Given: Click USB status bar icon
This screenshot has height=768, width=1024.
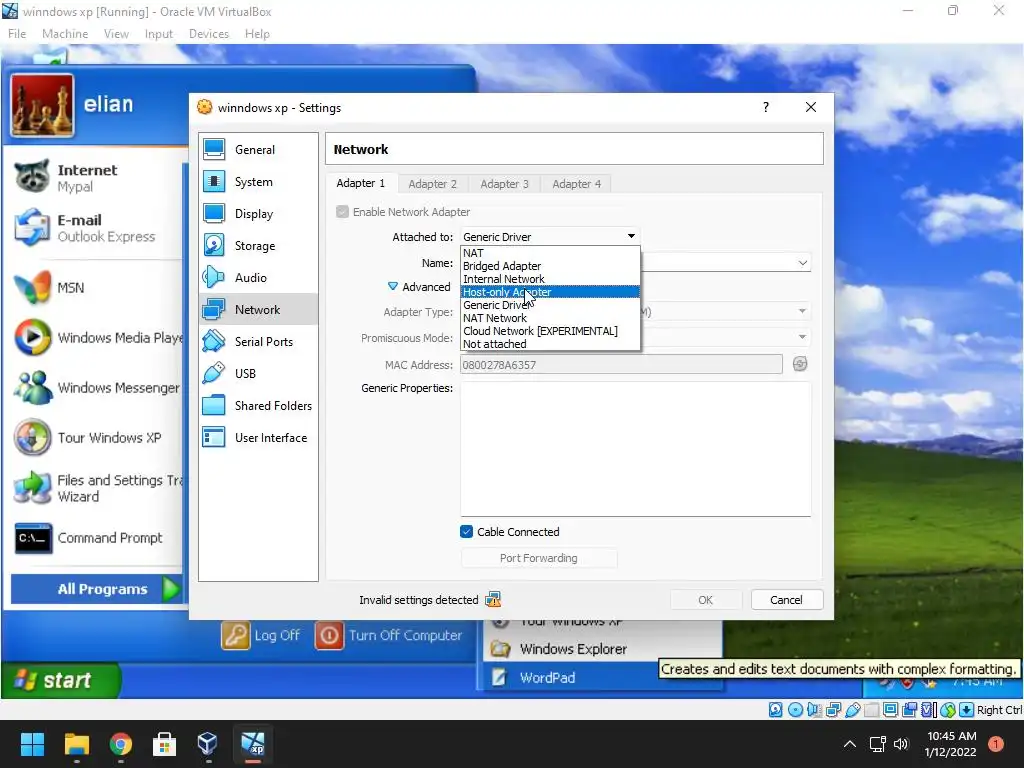Looking at the screenshot, I should (852, 710).
